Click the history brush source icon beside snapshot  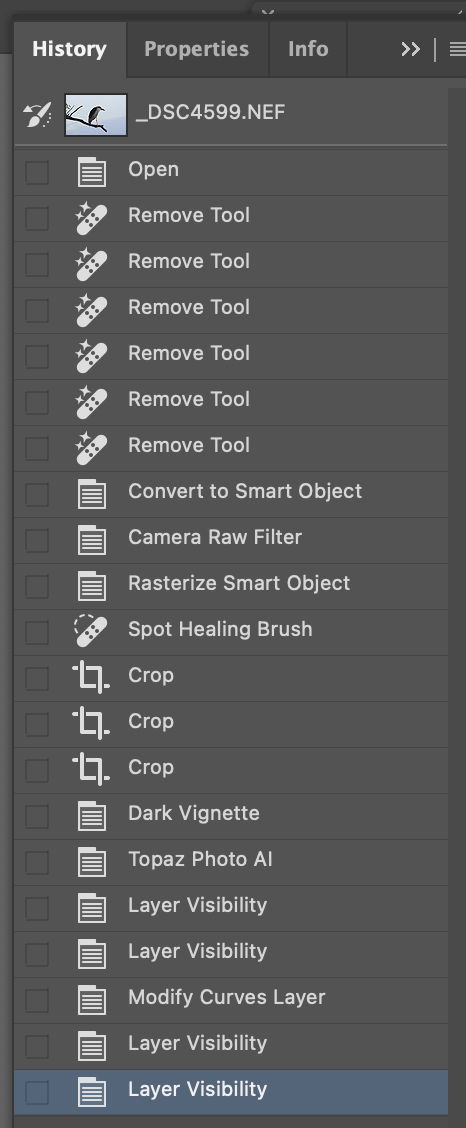pyautogui.click(x=37, y=114)
